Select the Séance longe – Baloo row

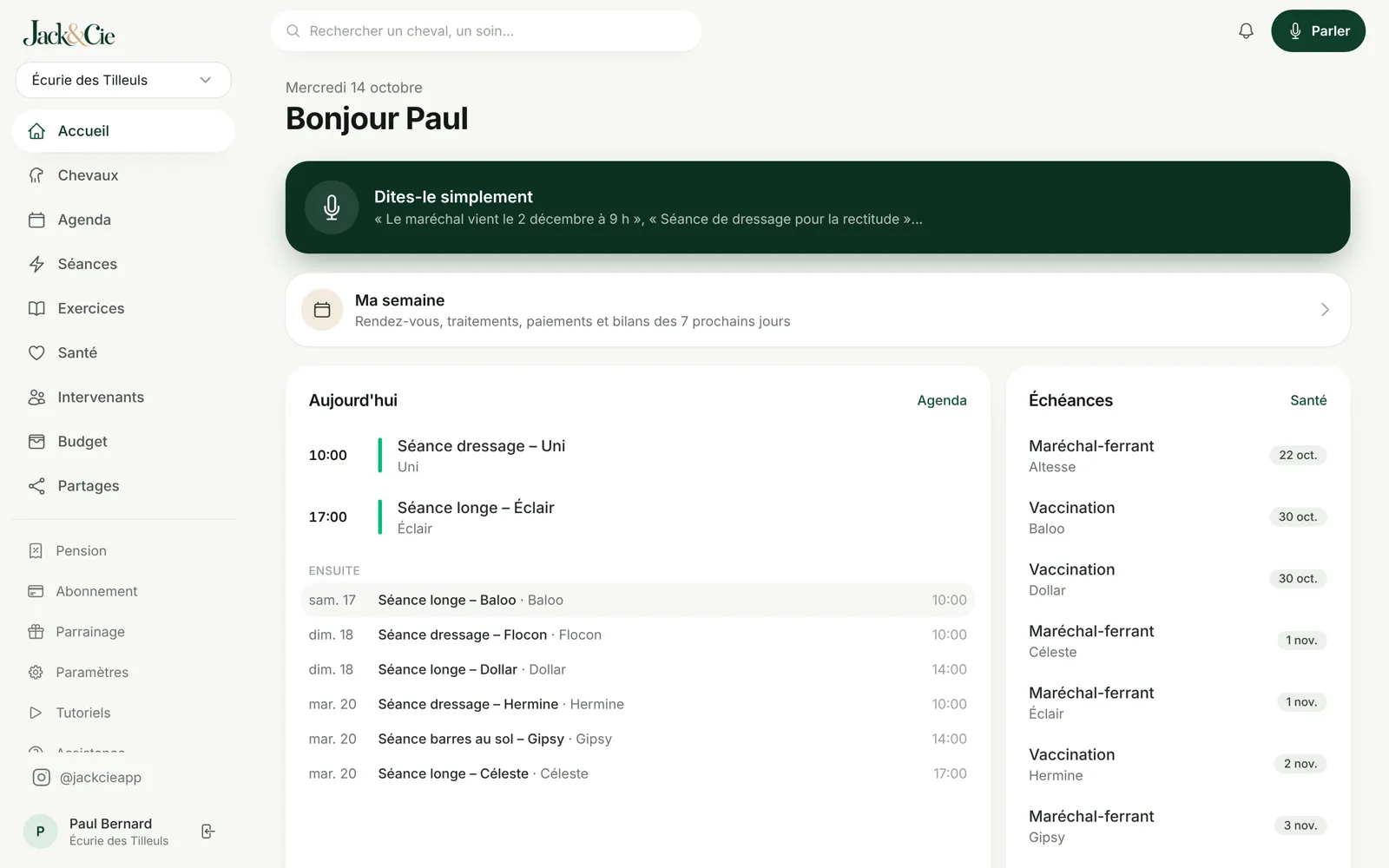pyautogui.click(x=637, y=600)
